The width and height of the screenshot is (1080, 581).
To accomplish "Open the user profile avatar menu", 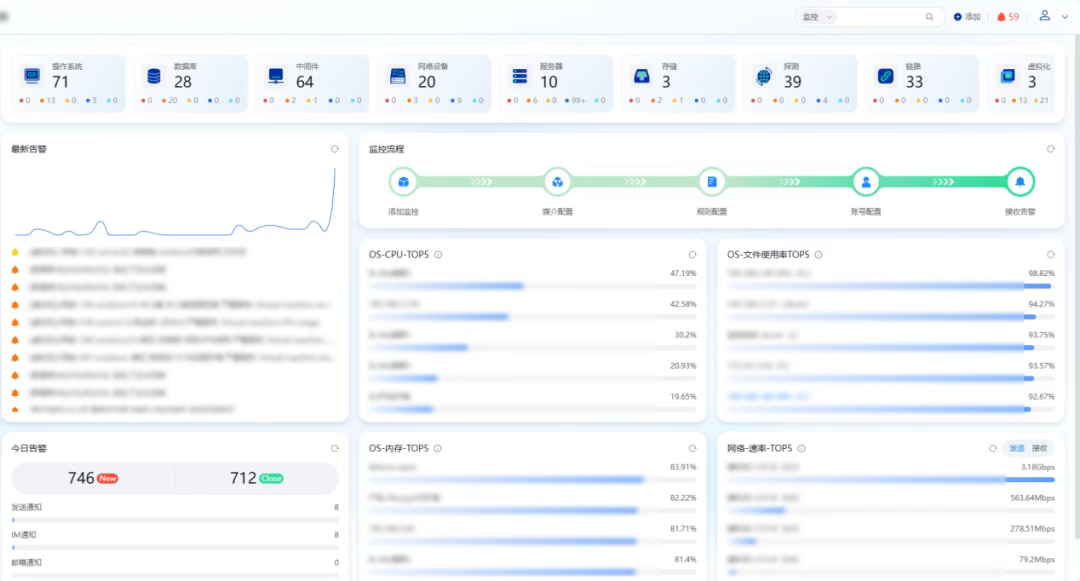I will click(1045, 16).
